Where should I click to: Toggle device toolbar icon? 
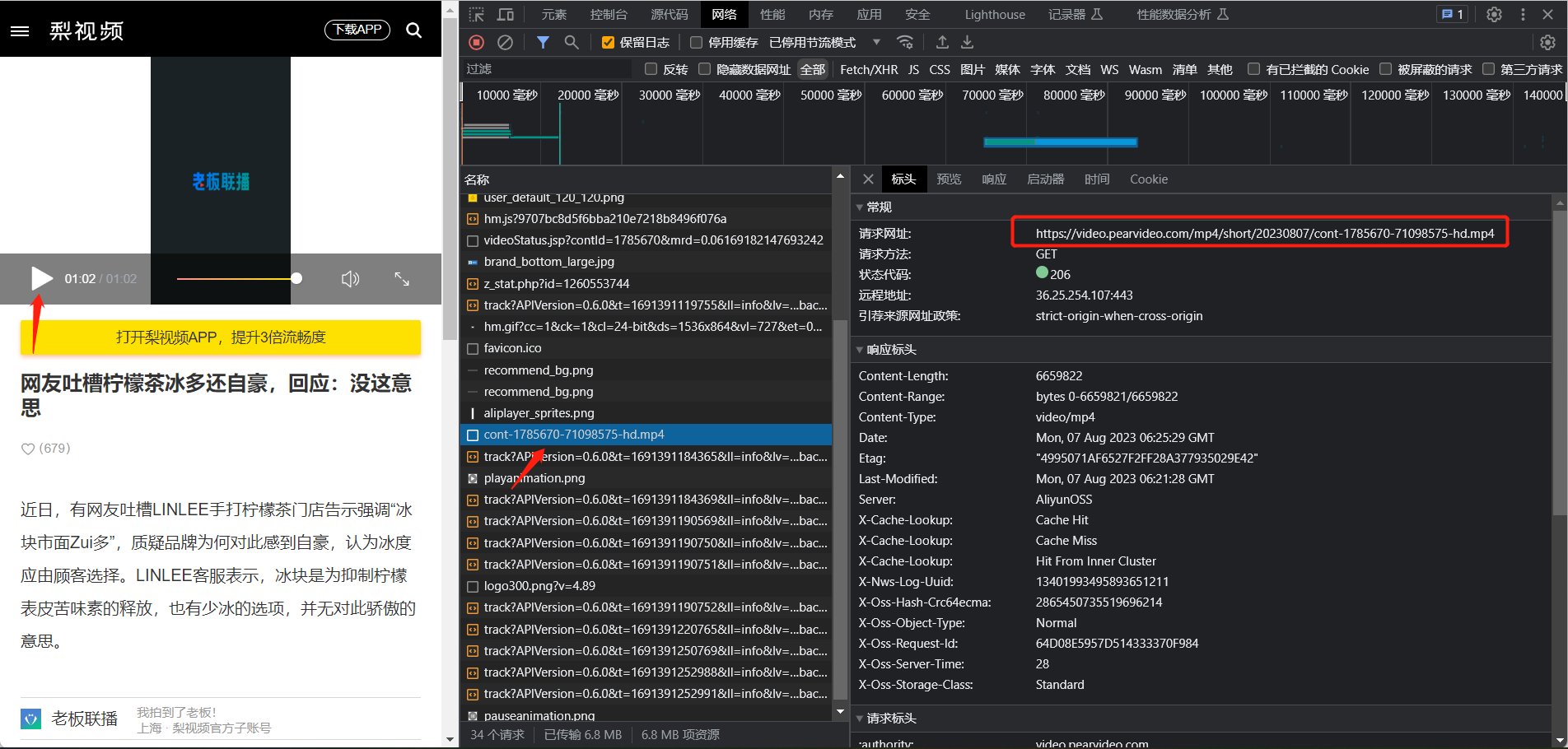506,14
